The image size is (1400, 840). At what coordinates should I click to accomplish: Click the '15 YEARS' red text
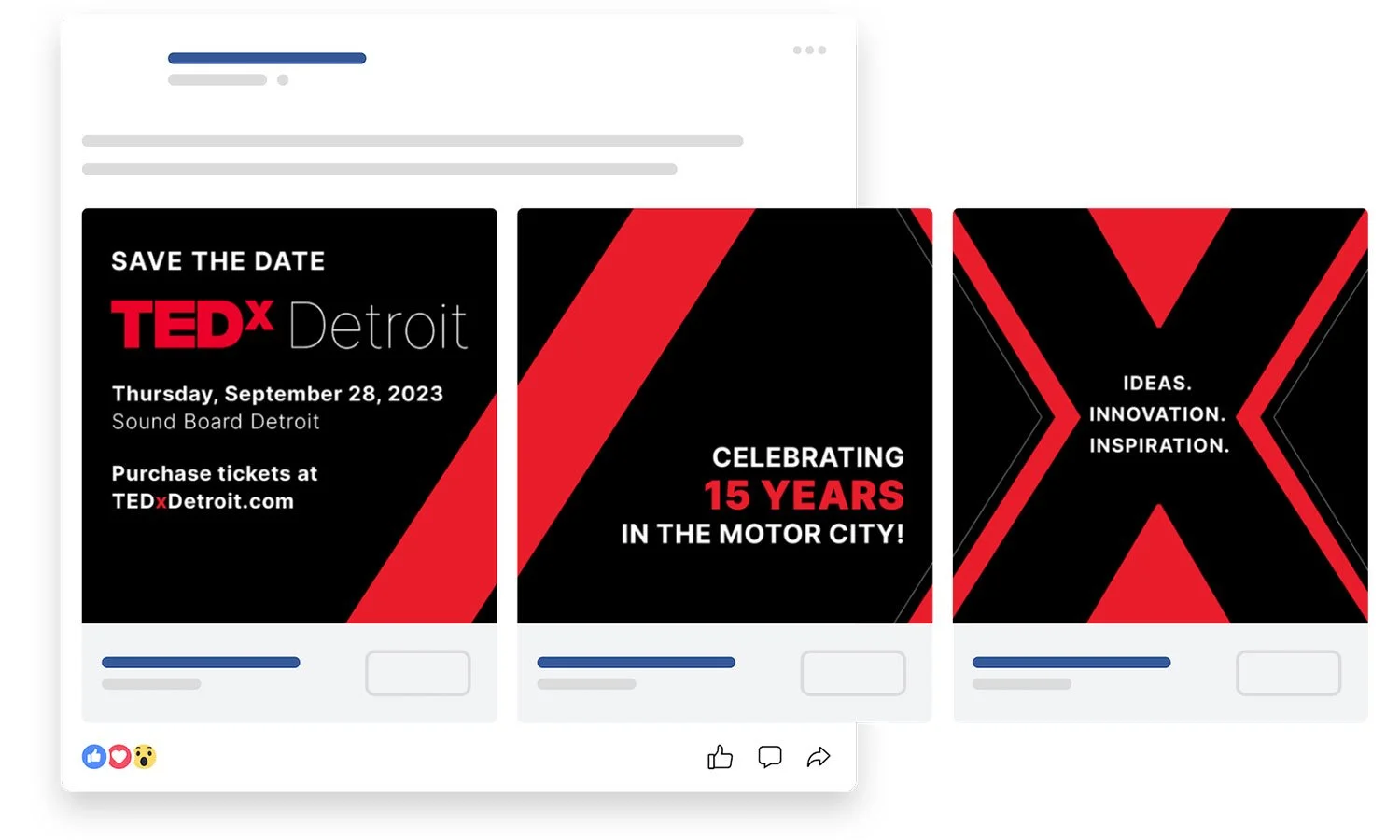(804, 496)
